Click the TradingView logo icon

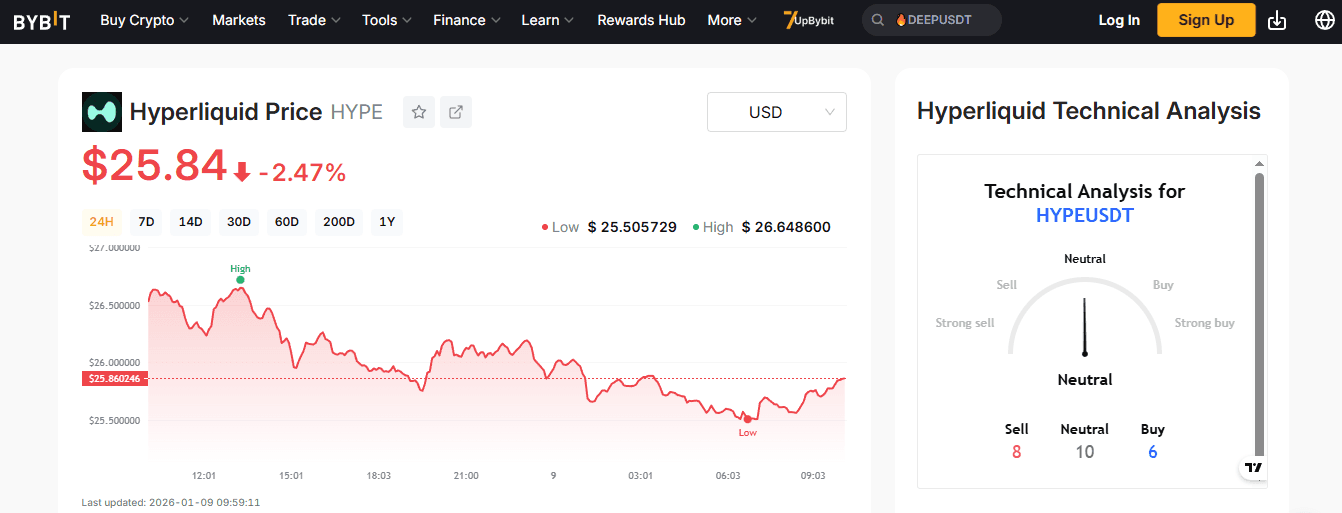pyautogui.click(x=1254, y=467)
